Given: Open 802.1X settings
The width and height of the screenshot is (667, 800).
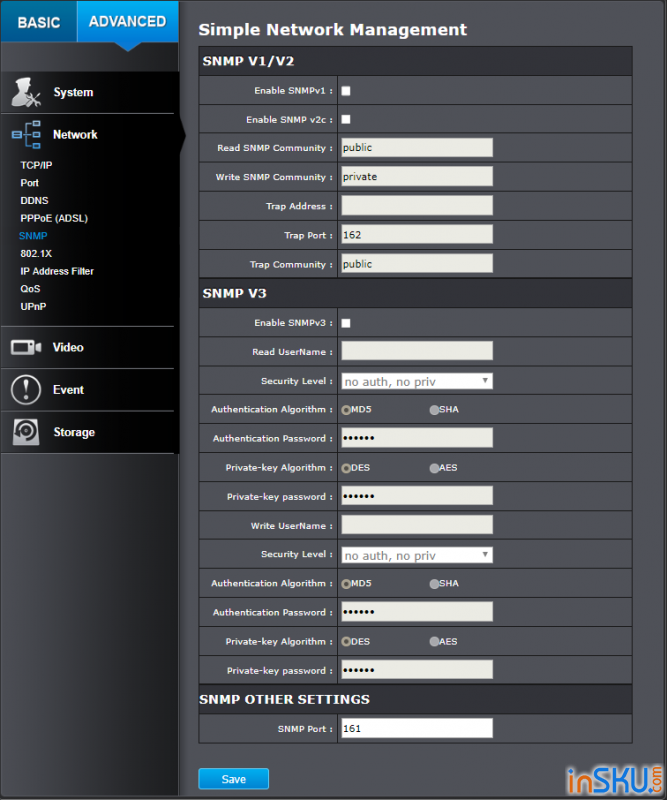Looking at the screenshot, I should tap(36, 254).
